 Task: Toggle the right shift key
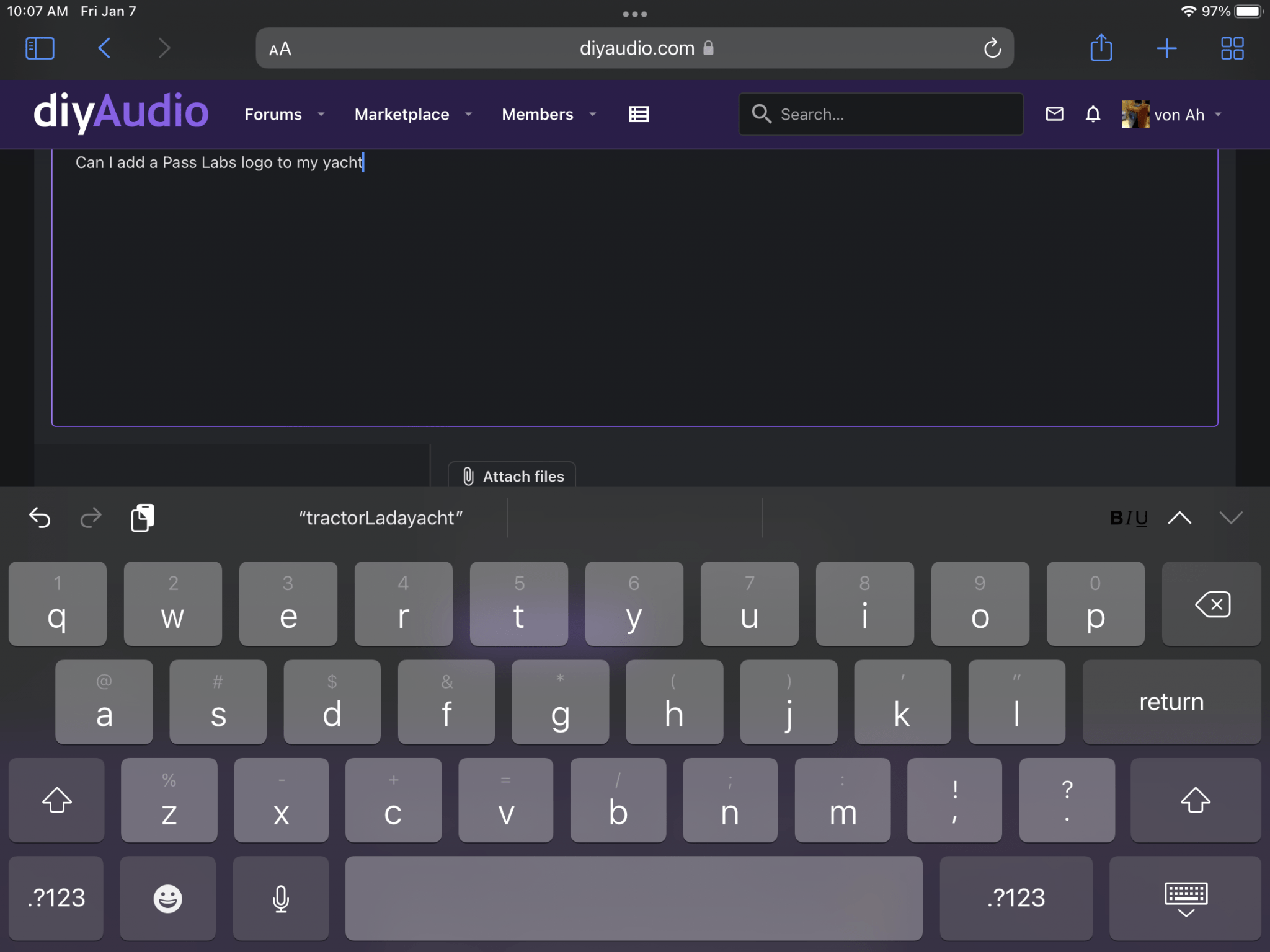[x=1196, y=800]
